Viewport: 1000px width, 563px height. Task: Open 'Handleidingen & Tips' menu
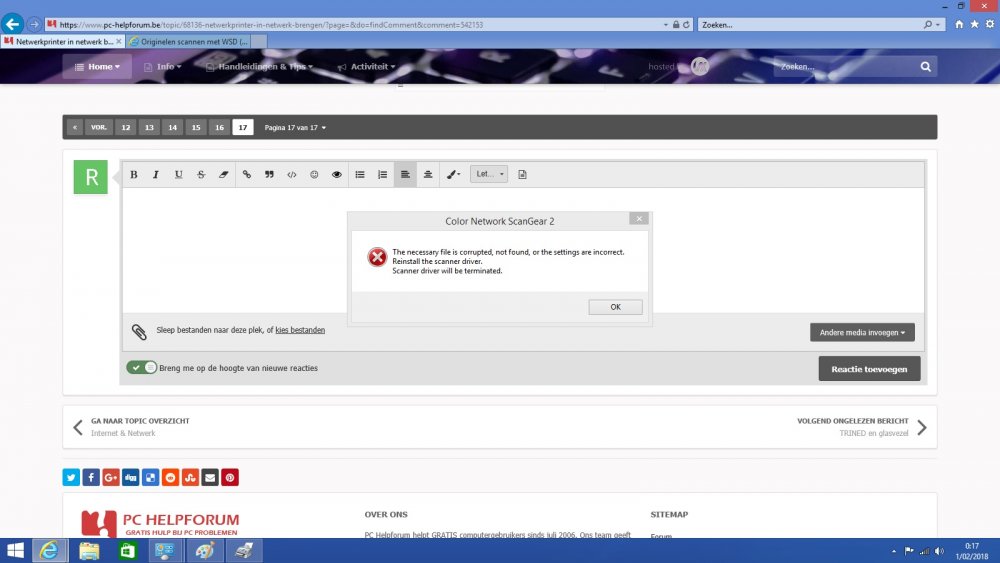(x=260, y=66)
